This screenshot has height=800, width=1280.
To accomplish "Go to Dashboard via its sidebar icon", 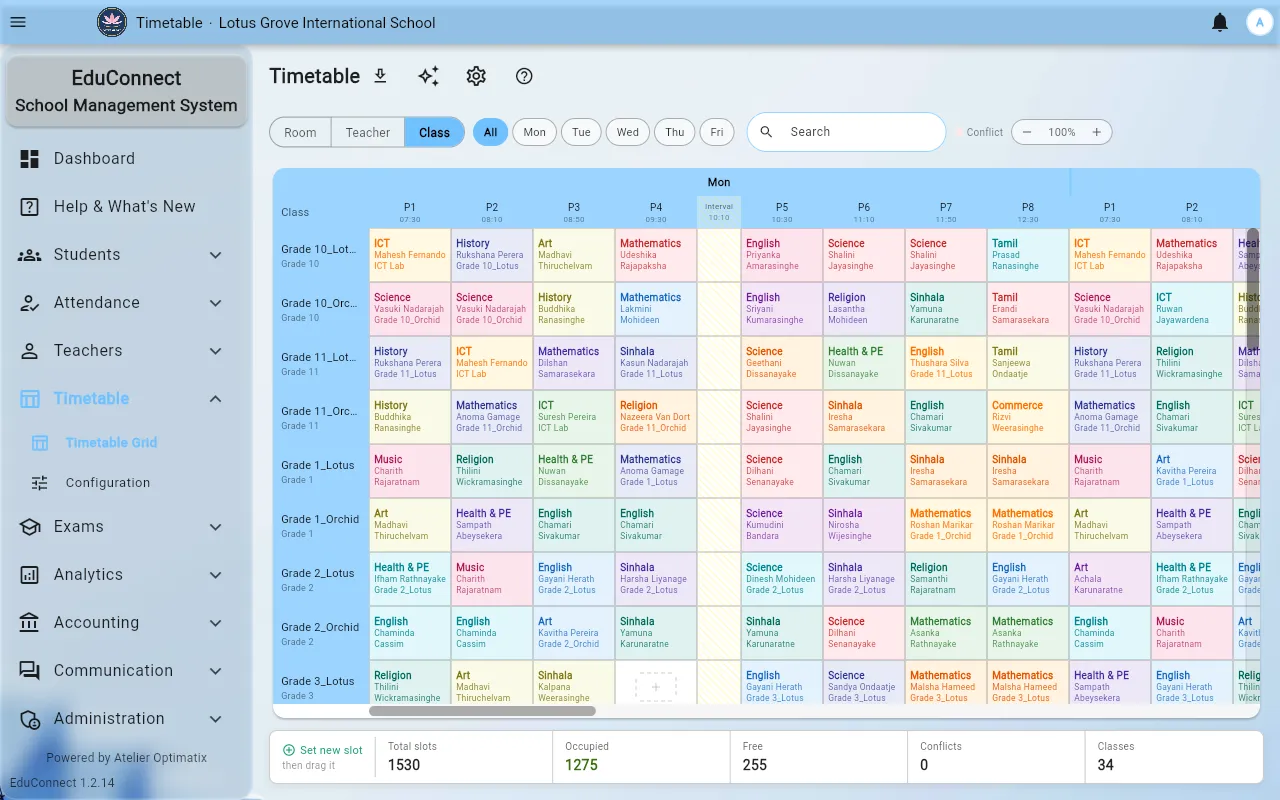I will [30, 158].
